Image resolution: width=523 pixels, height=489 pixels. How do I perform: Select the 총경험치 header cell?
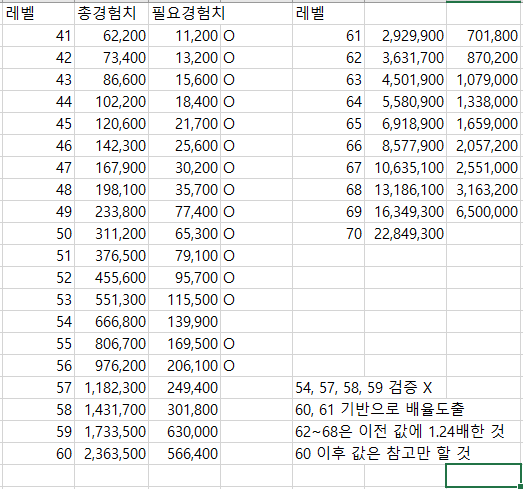[x=111, y=14]
